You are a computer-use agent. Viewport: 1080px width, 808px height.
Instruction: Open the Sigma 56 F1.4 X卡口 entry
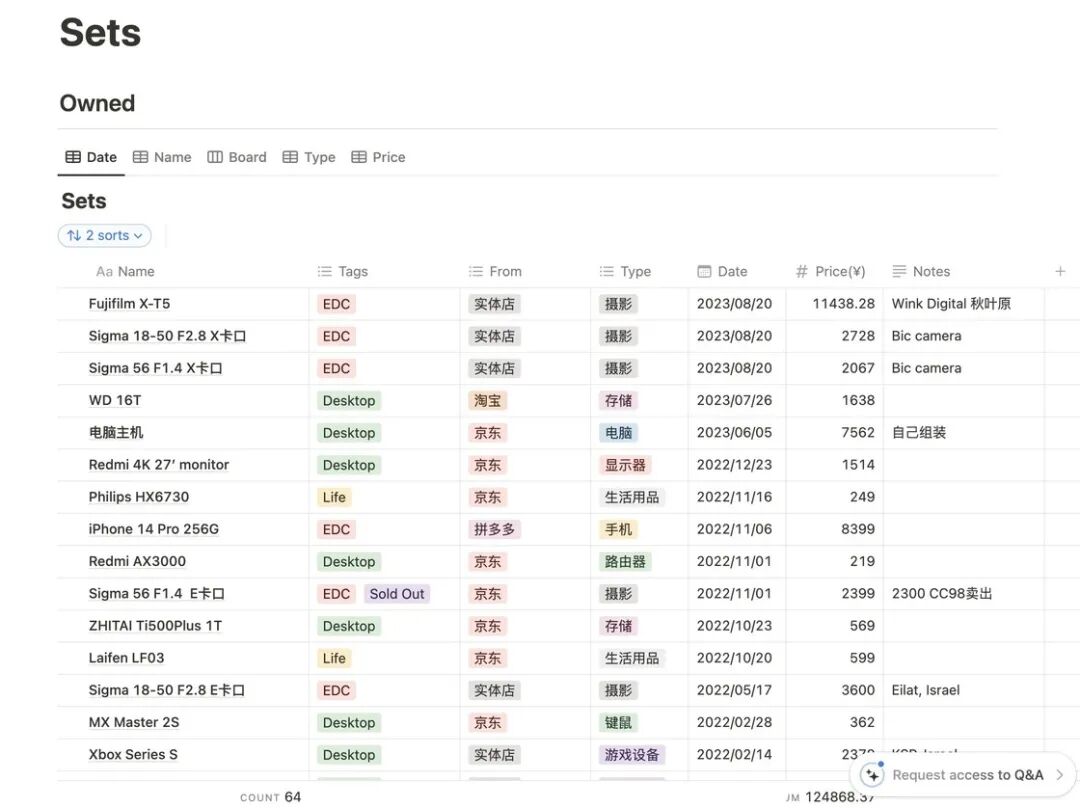coord(156,368)
